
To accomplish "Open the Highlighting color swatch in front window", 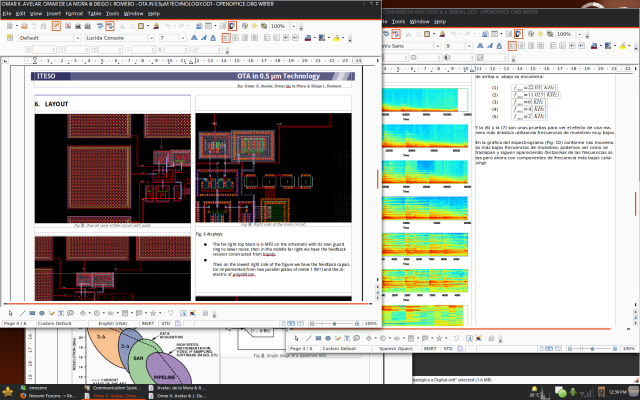I will point(322,38).
